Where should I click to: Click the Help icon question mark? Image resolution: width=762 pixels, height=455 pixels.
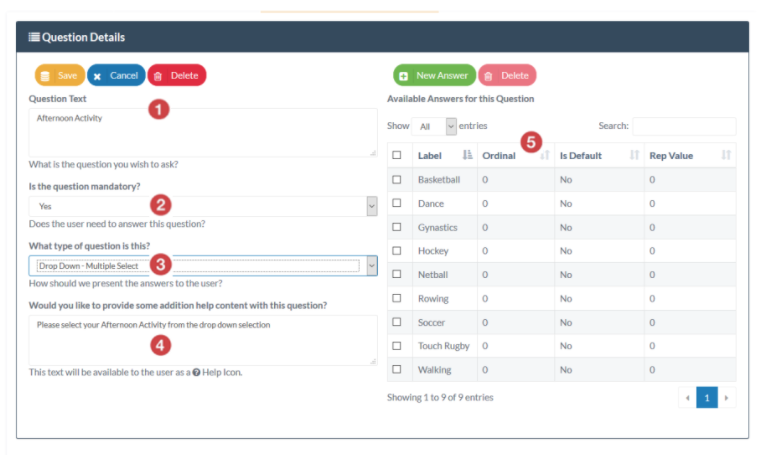[196, 372]
